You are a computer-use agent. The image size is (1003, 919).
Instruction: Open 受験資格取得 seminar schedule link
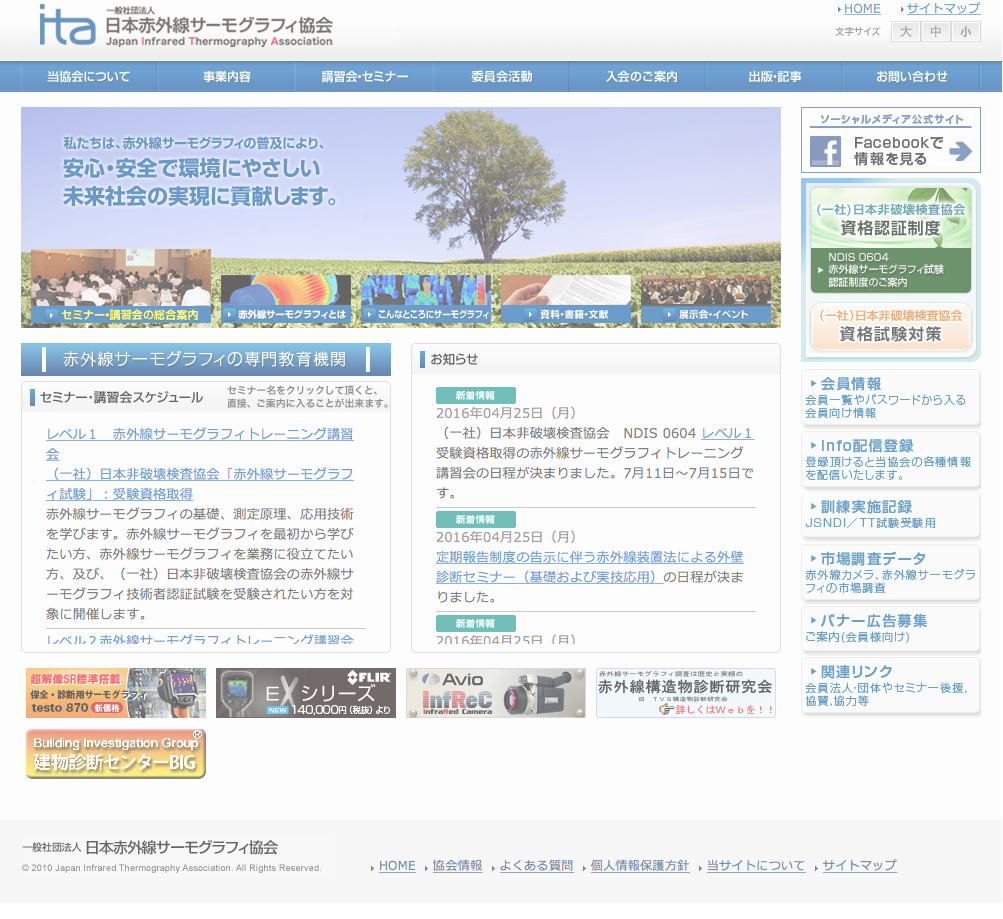click(x=200, y=484)
